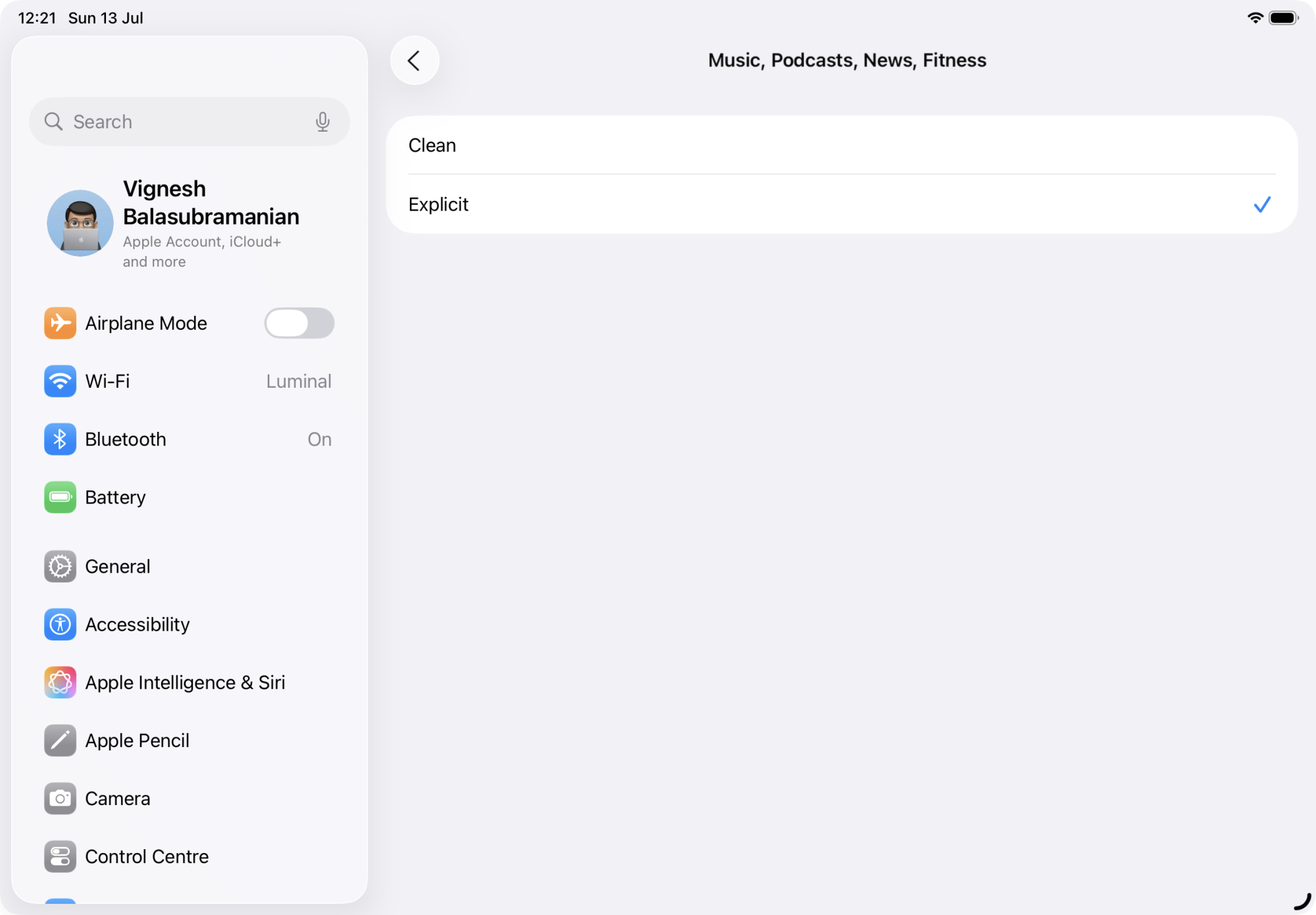The width and height of the screenshot is (1316, 915).
Task: Tap the Airplane Mode orange icon
Action: 60,323
